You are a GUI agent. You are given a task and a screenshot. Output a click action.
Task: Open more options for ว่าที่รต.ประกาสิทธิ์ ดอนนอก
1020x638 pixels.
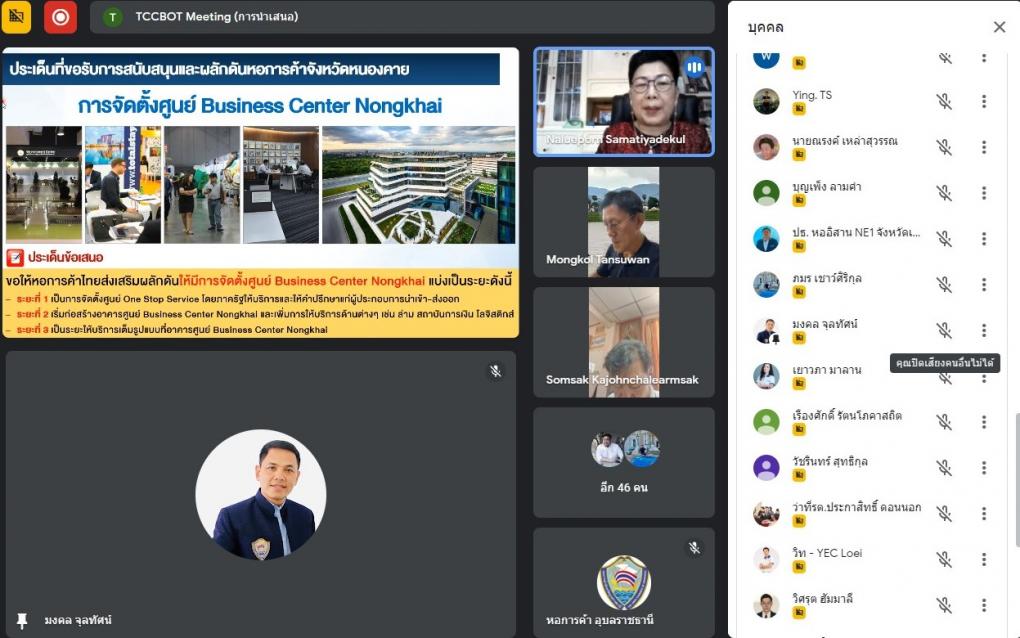(984, 514)
